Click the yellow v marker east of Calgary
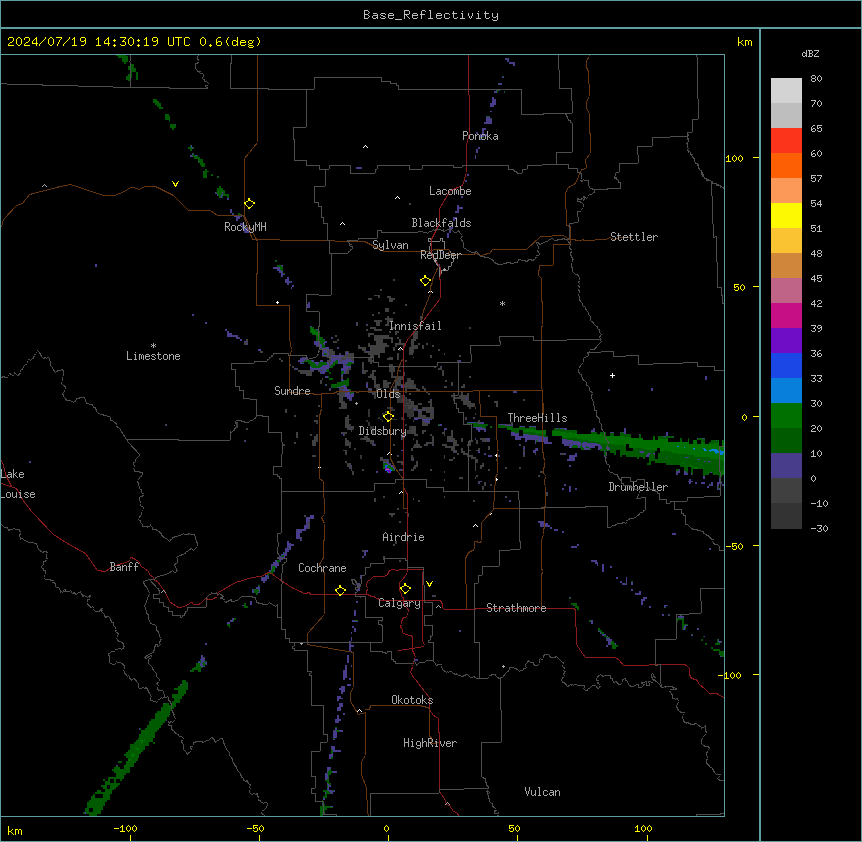Viewport: 862px width, 842px height. (x=429, y=584)
